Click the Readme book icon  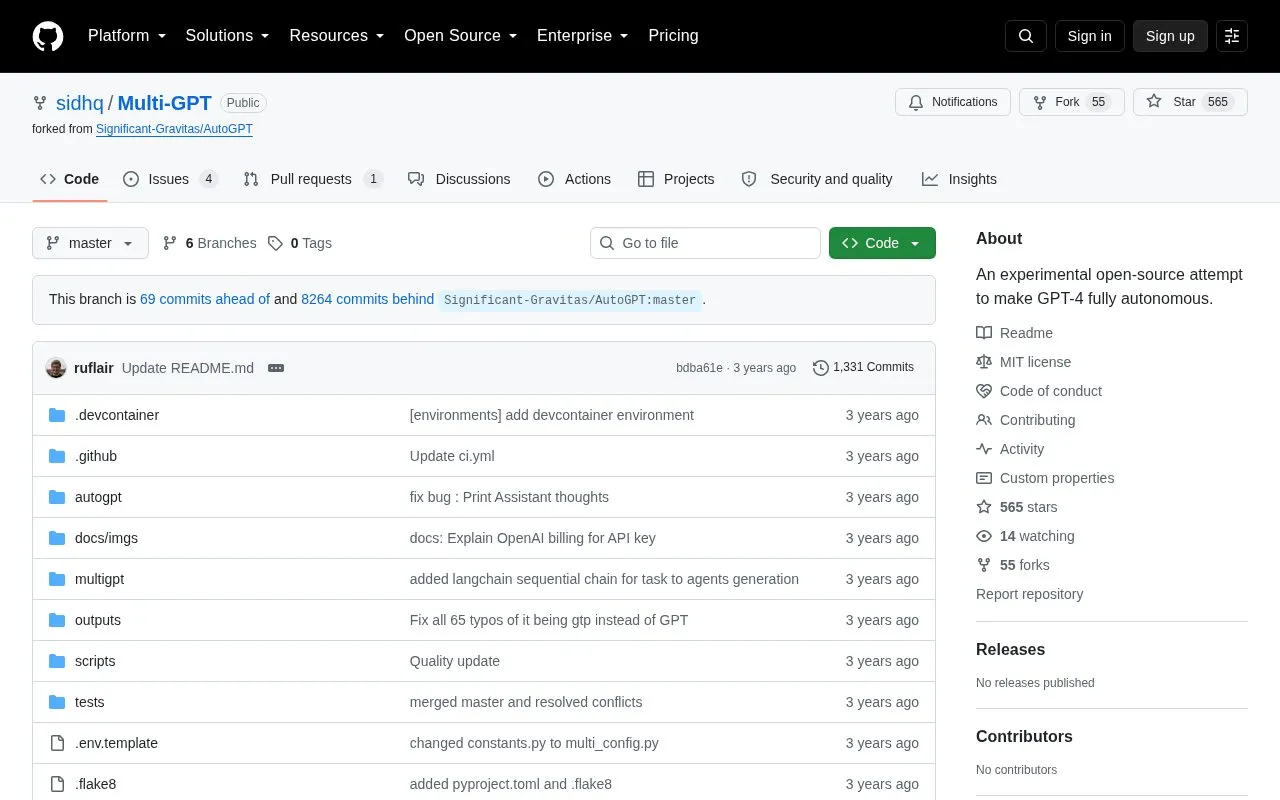(984, 333)
